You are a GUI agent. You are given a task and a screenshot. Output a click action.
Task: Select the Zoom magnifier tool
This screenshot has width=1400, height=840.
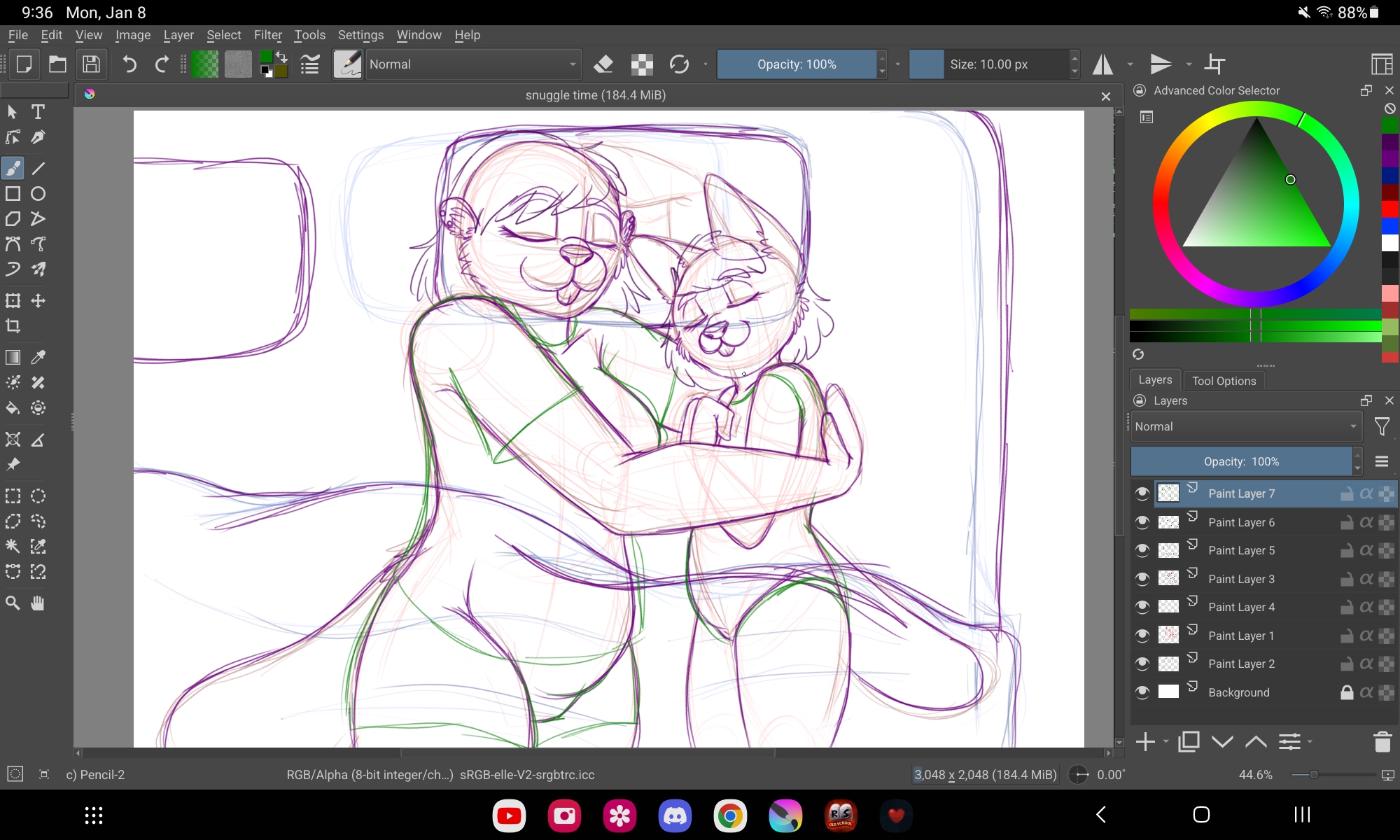coord(13,603)
